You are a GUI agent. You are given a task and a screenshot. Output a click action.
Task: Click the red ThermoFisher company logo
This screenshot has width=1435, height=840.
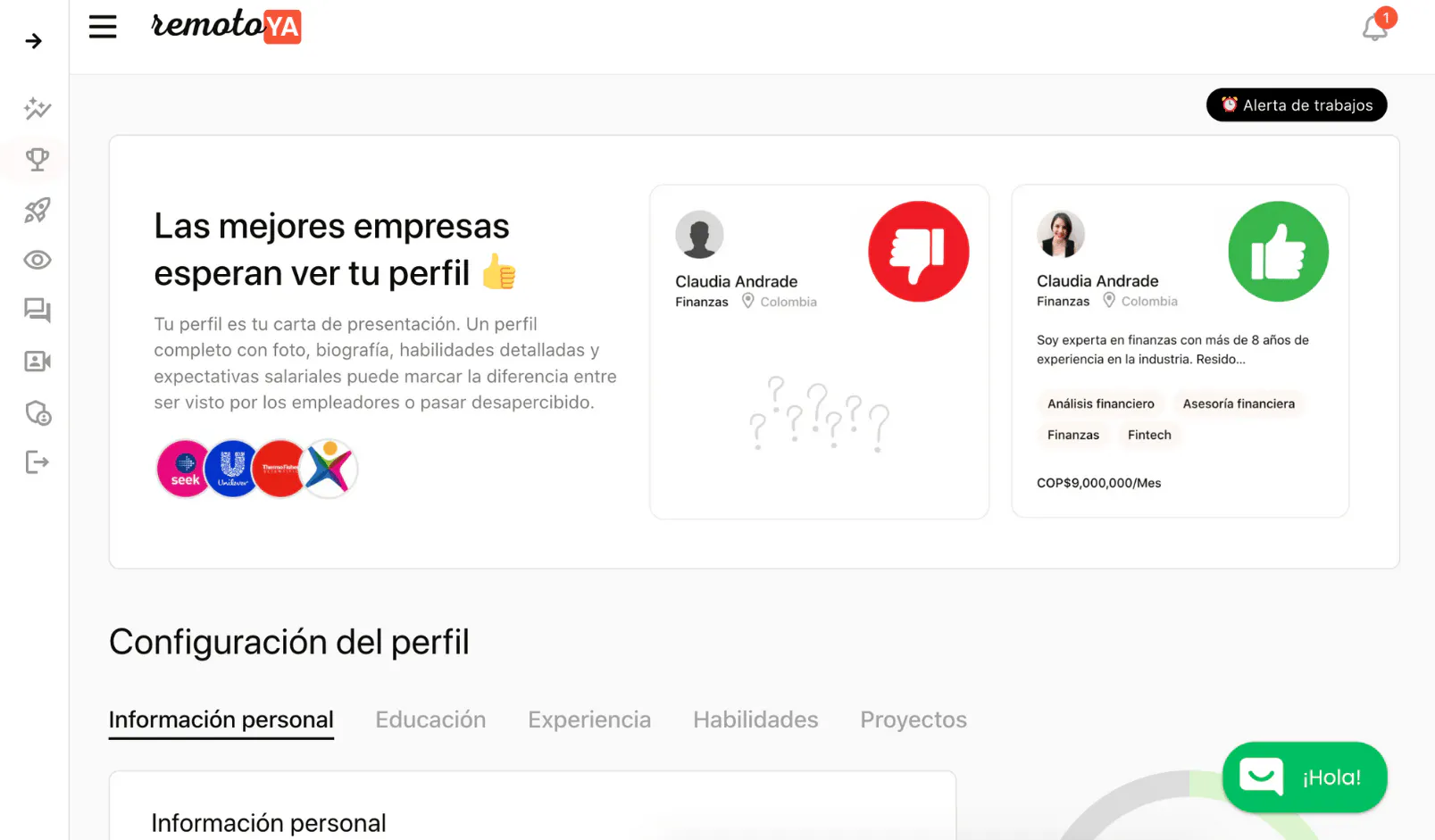point(279,469)
